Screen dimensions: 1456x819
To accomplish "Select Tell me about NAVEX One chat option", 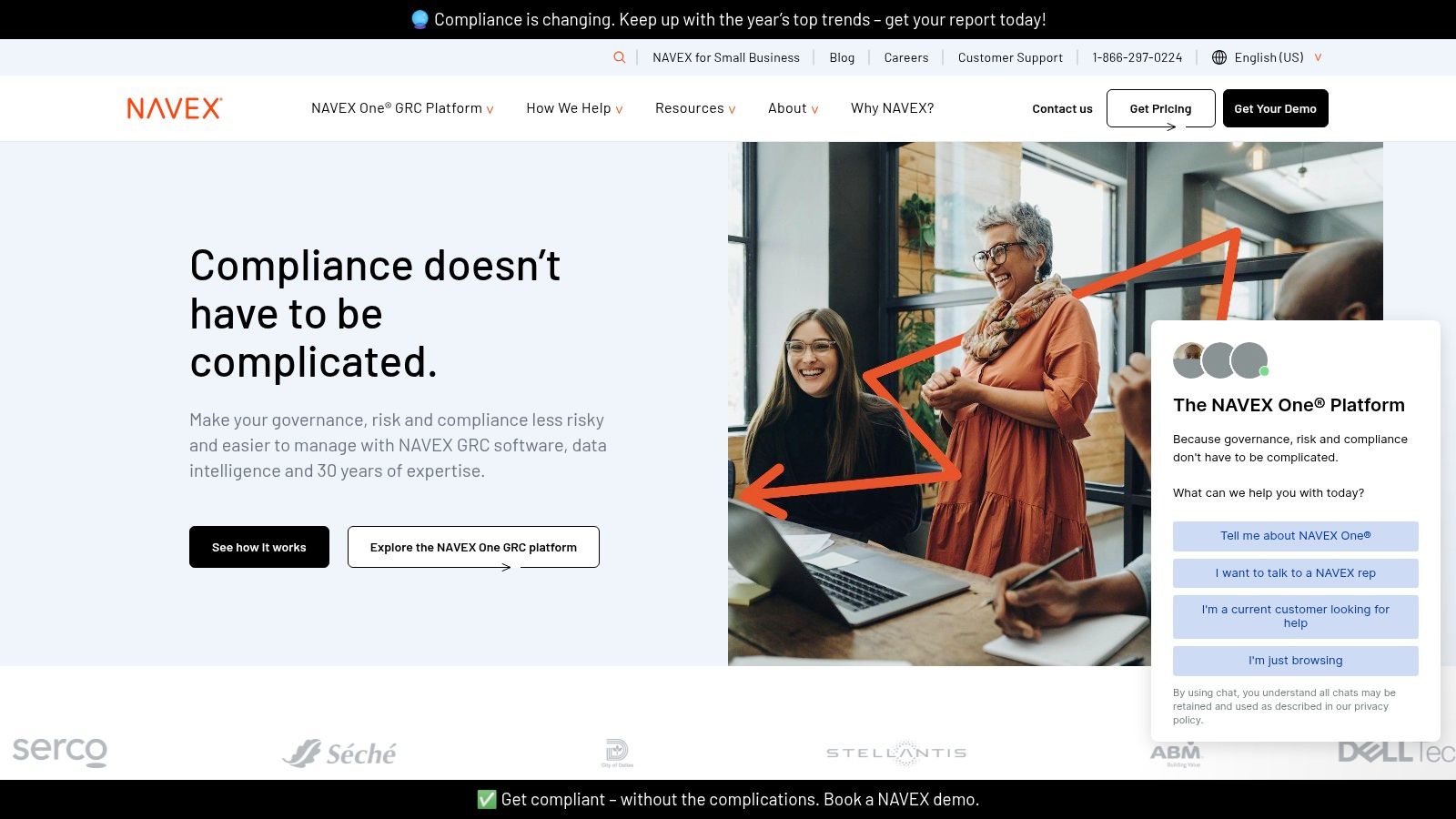I will [1296, 536].
